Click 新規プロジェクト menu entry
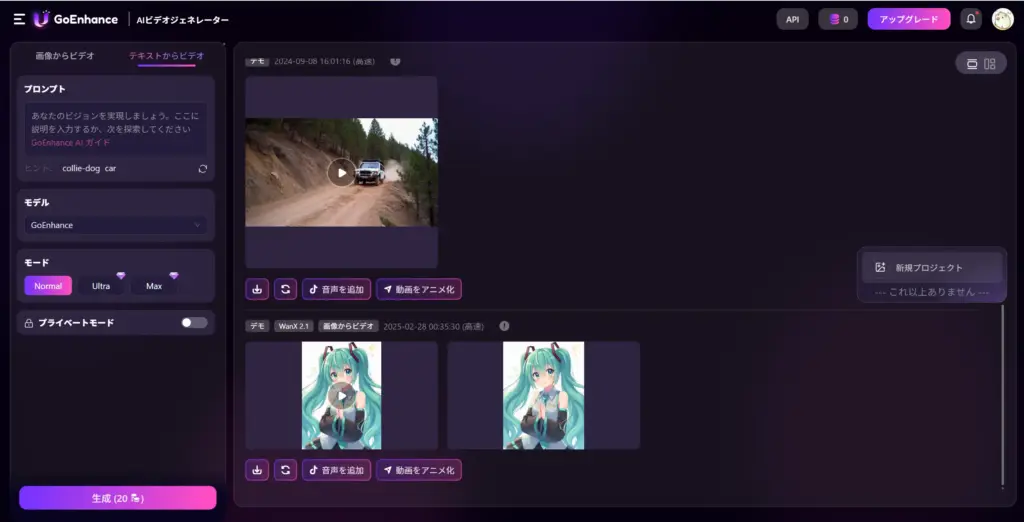The height and width of the screenshot is (522, 1024). coord(931,268)
